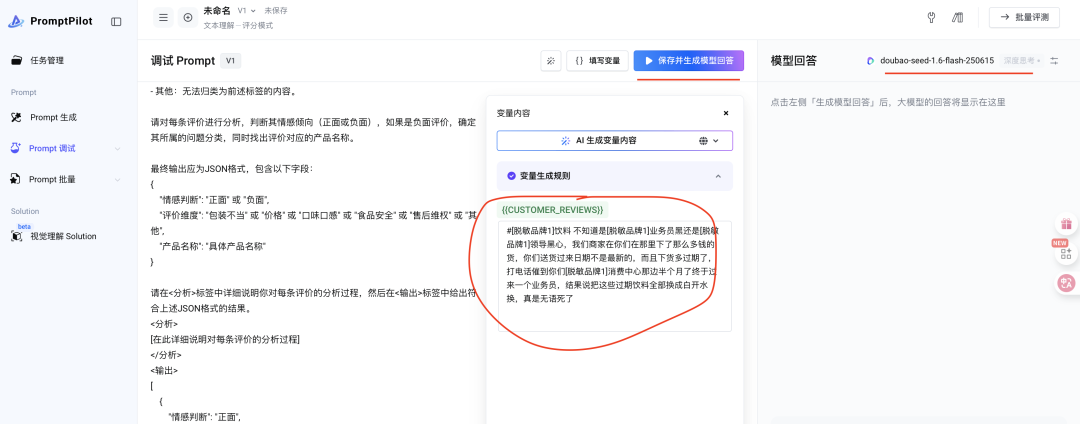Click the NEW grid icon on right edge

point(1066,254)
